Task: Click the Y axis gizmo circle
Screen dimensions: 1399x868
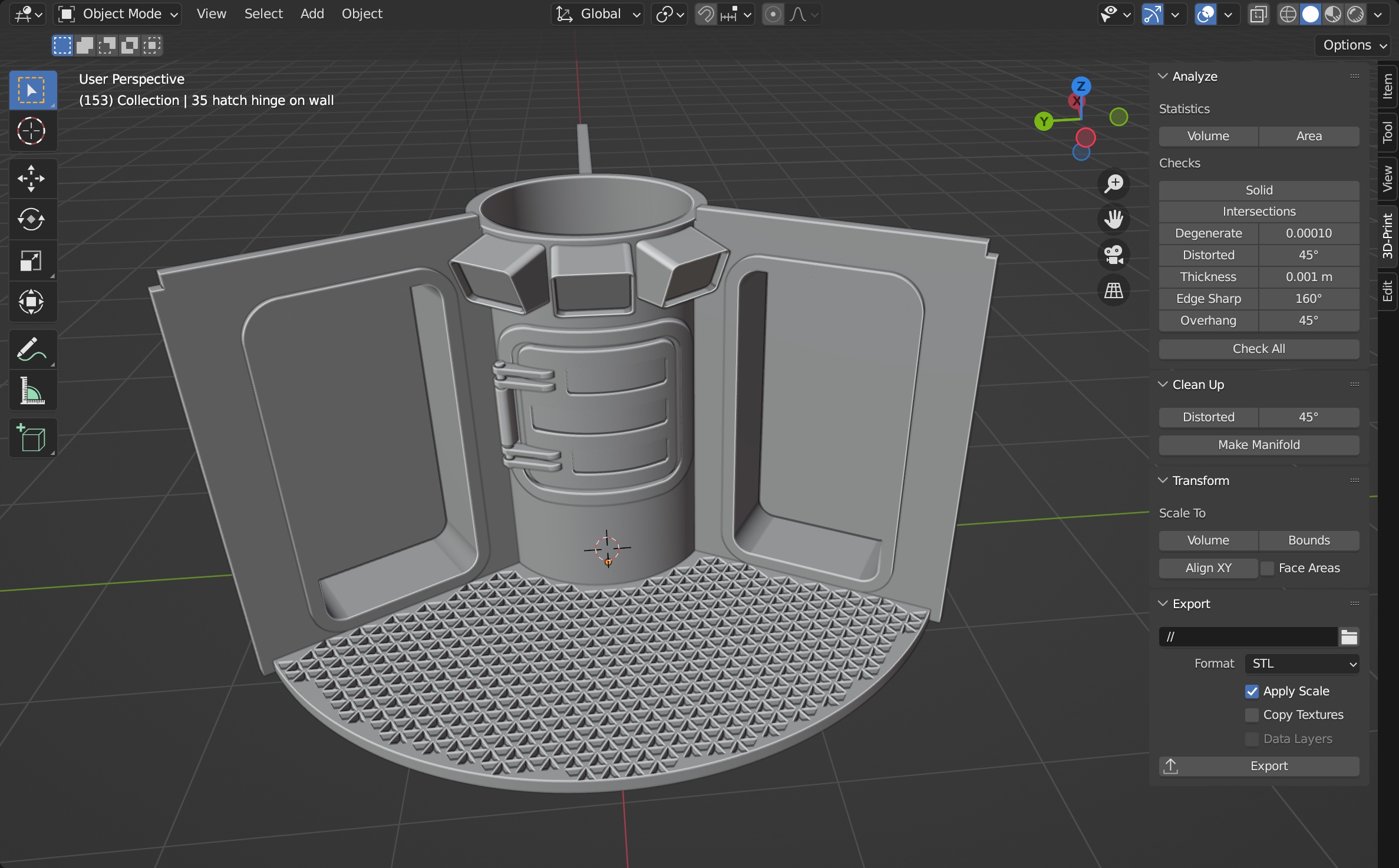Action: [x=1044, y=121]
